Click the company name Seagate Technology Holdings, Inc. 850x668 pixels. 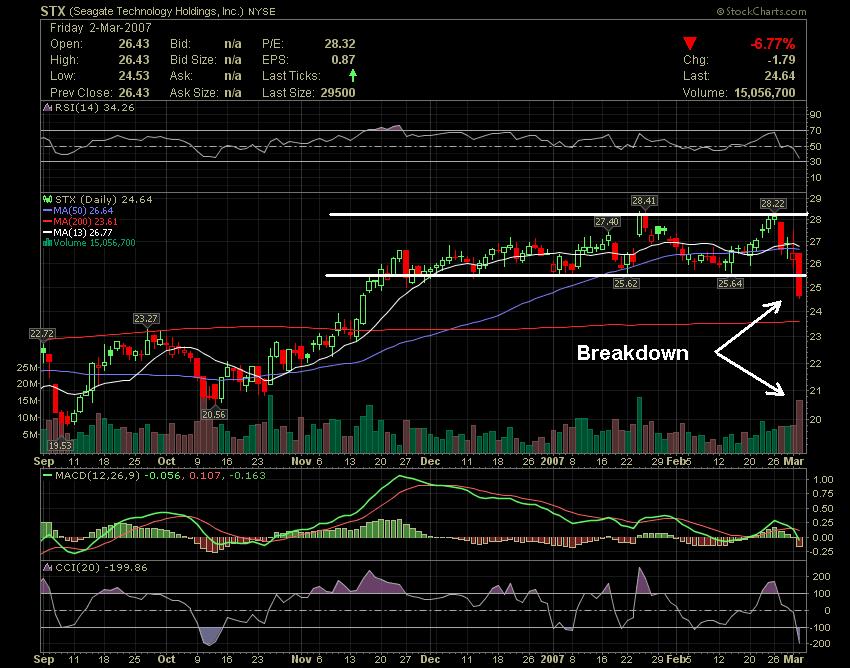(x=157, y=11)
